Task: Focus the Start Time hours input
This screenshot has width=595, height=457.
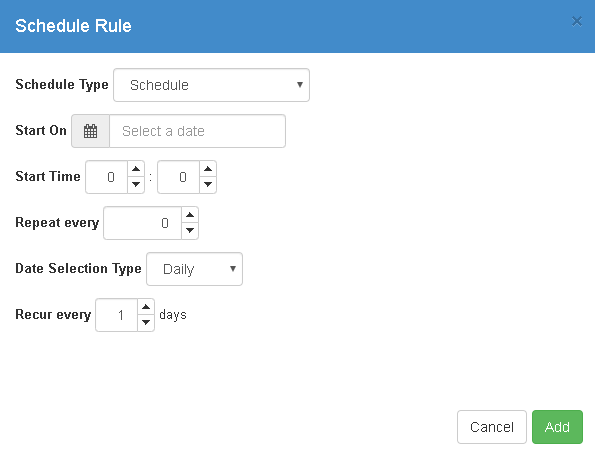Action: [107, 177]
